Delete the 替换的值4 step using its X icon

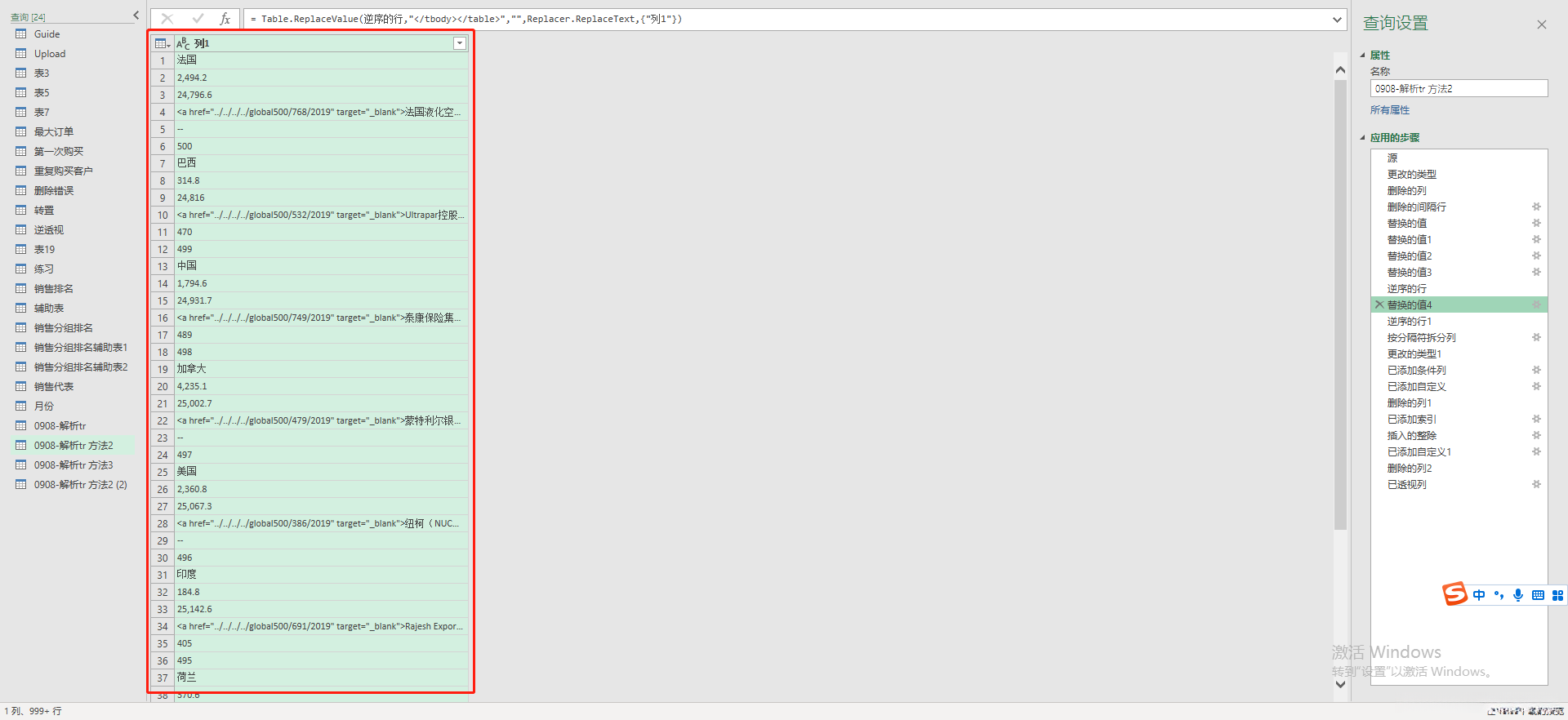pyautogui.click(x=1379, y=304)
